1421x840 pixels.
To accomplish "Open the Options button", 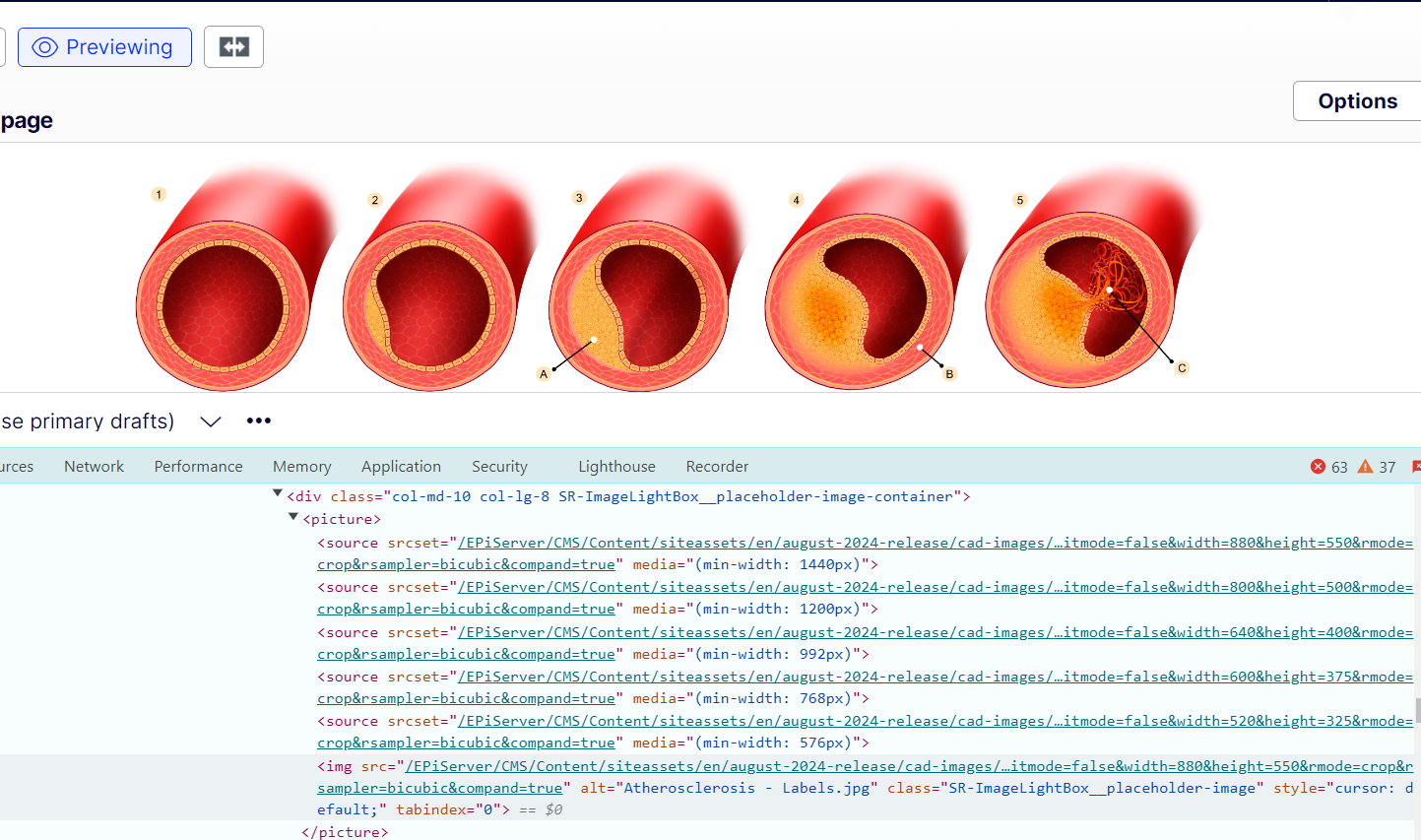I will (1356, 101).
